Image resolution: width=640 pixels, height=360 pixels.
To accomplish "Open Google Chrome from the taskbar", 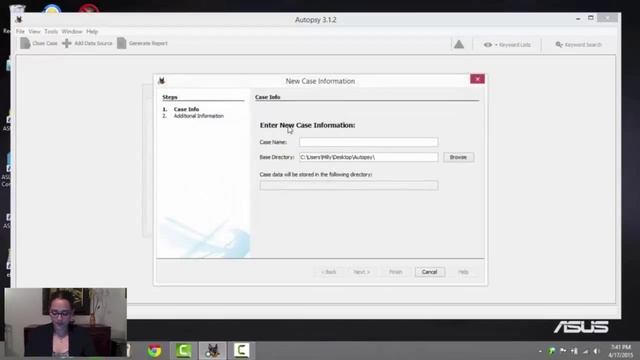I will click(154, 351).
